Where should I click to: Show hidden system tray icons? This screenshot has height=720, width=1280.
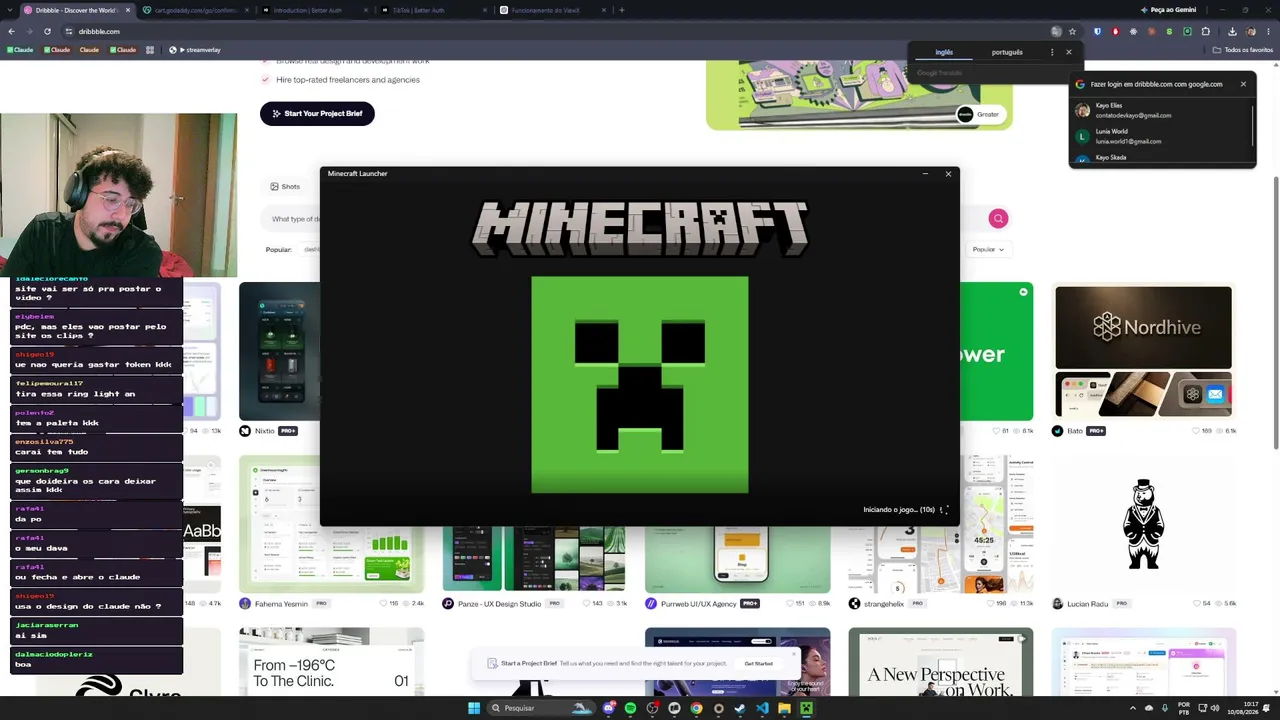tap(1132, 708)
